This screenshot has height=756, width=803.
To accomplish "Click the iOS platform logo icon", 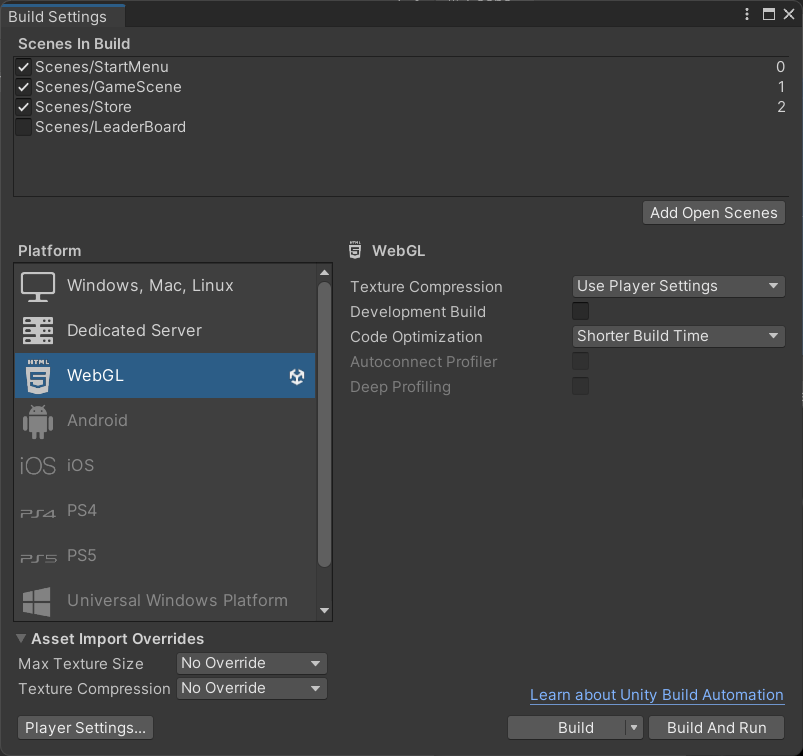I will 37,466.
